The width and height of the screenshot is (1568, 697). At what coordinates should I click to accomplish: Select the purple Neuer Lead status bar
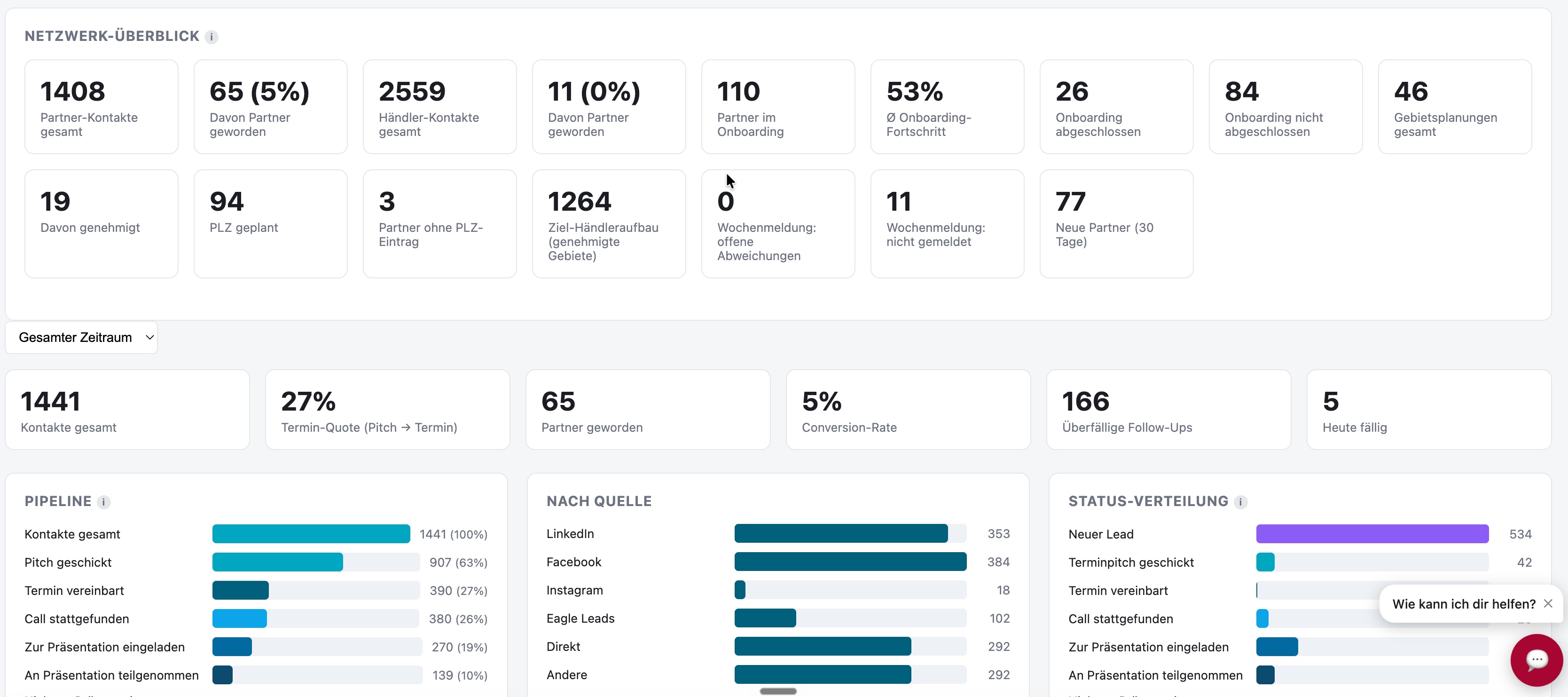pyautogui.click(x=1372, y=534)
